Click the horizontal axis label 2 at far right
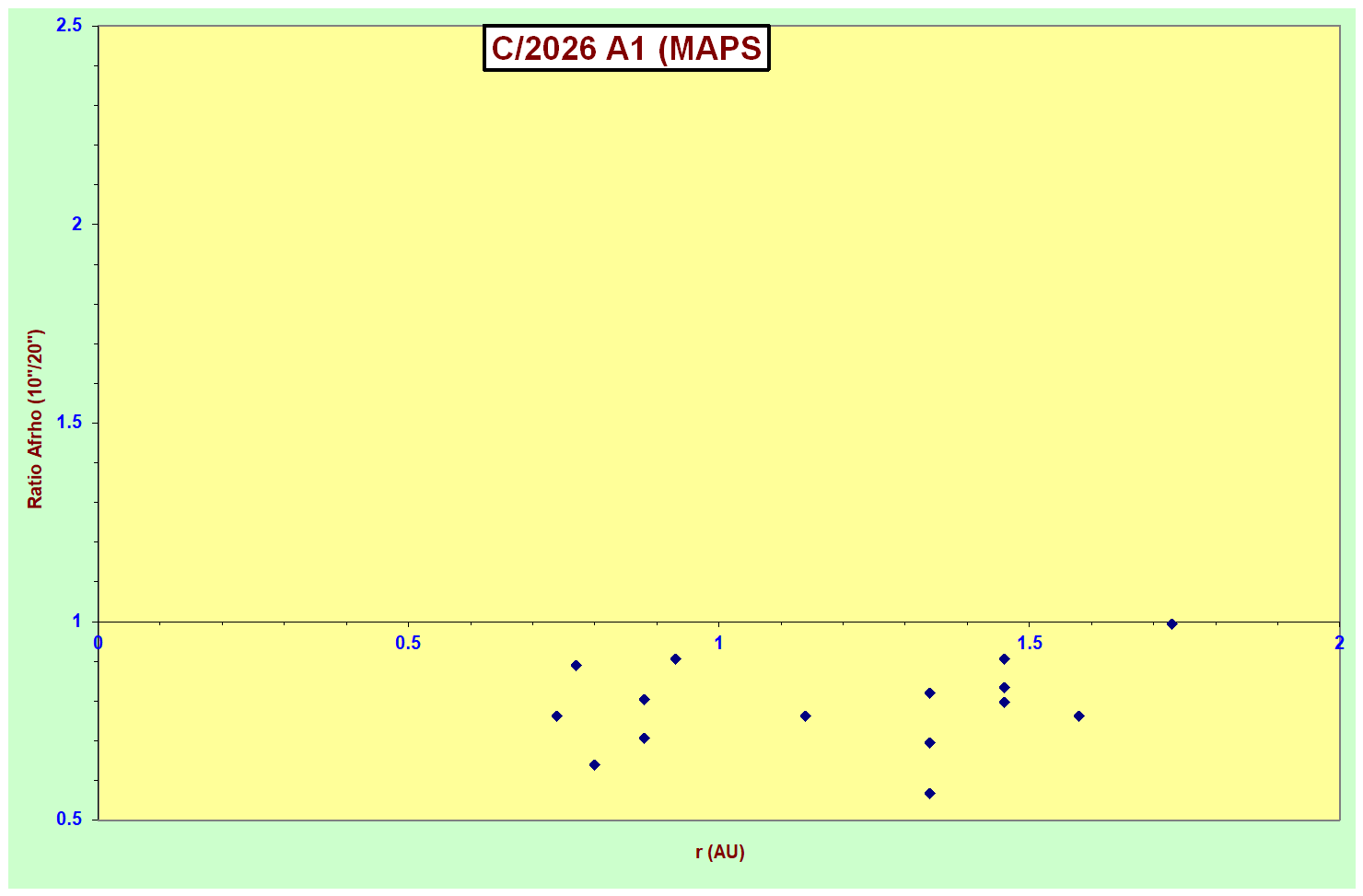1363x896 pixels. 1339,643
